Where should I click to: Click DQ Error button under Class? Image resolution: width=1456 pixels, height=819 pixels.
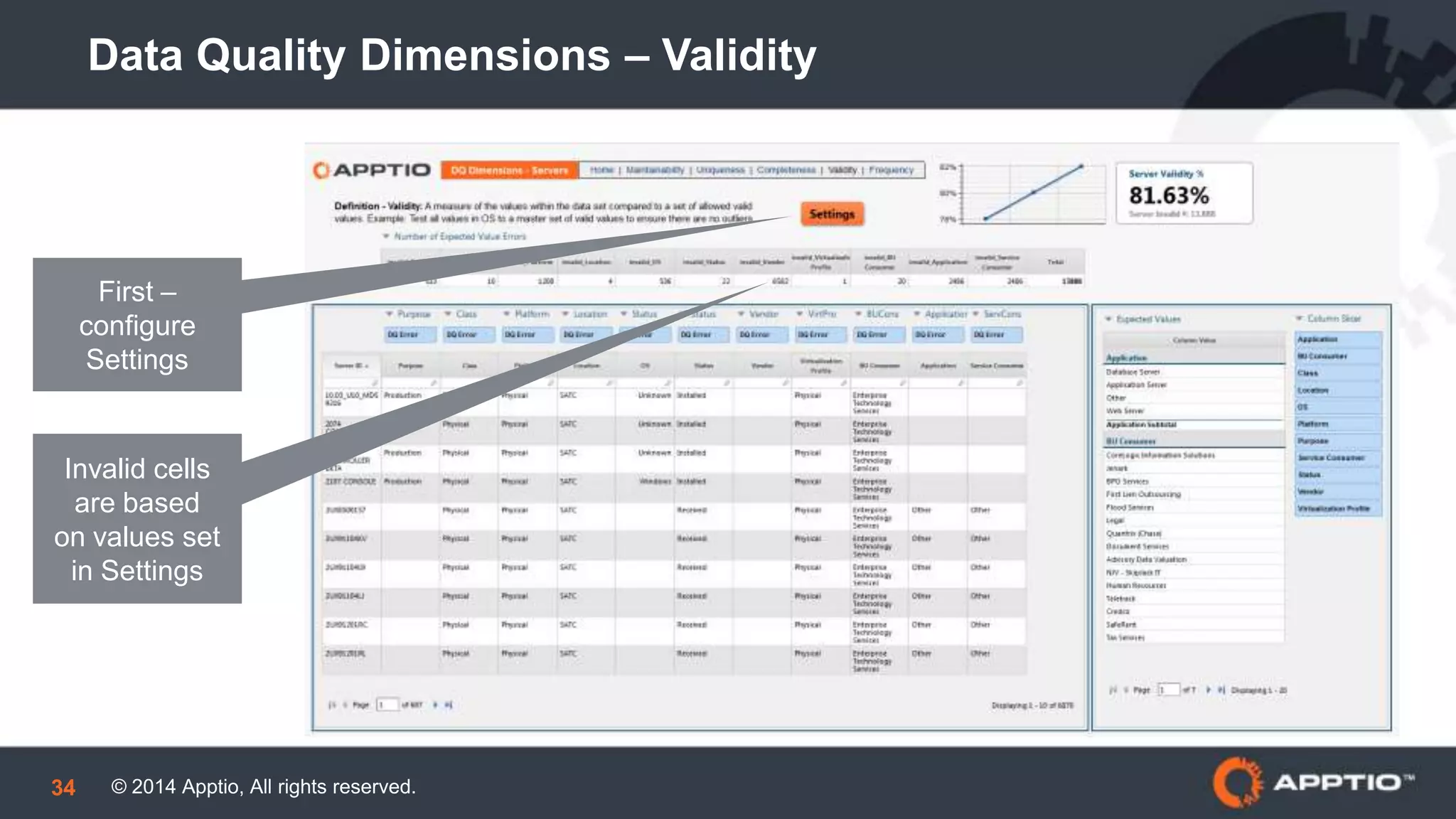(x=469, y=334)
